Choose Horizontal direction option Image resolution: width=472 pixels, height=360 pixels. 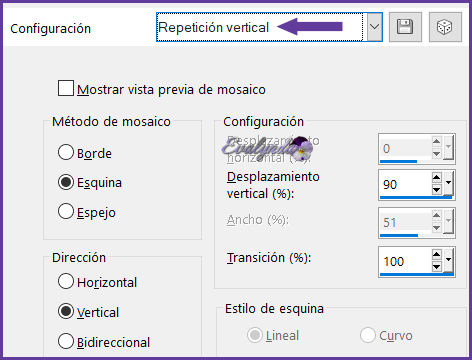click(x=66, y=281)
